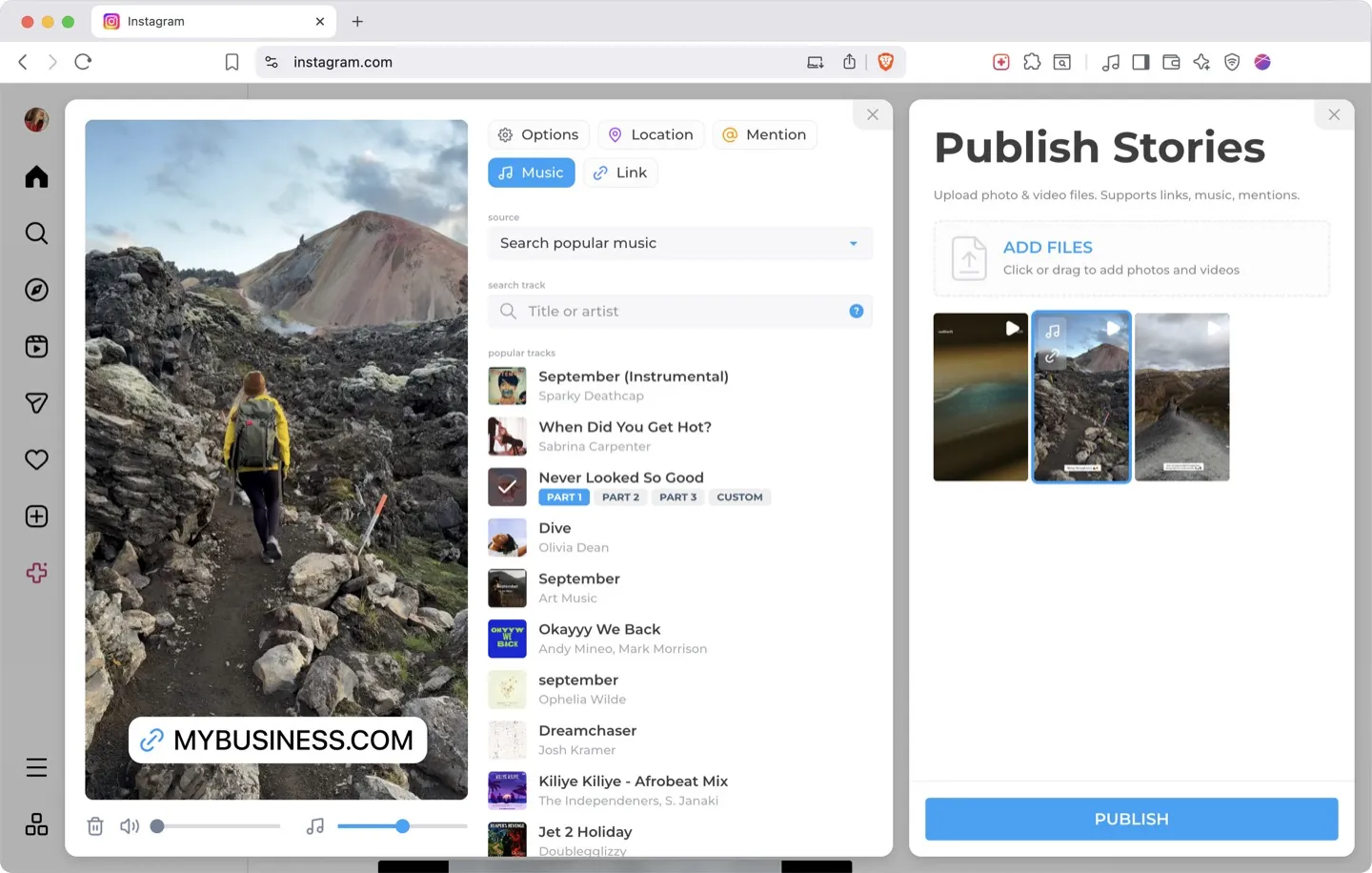The width and height of the screenshot is (1372, 873).
Task: Open the sidebar hamburger menu
Action: pyautogui.click(x=35, y=766)
